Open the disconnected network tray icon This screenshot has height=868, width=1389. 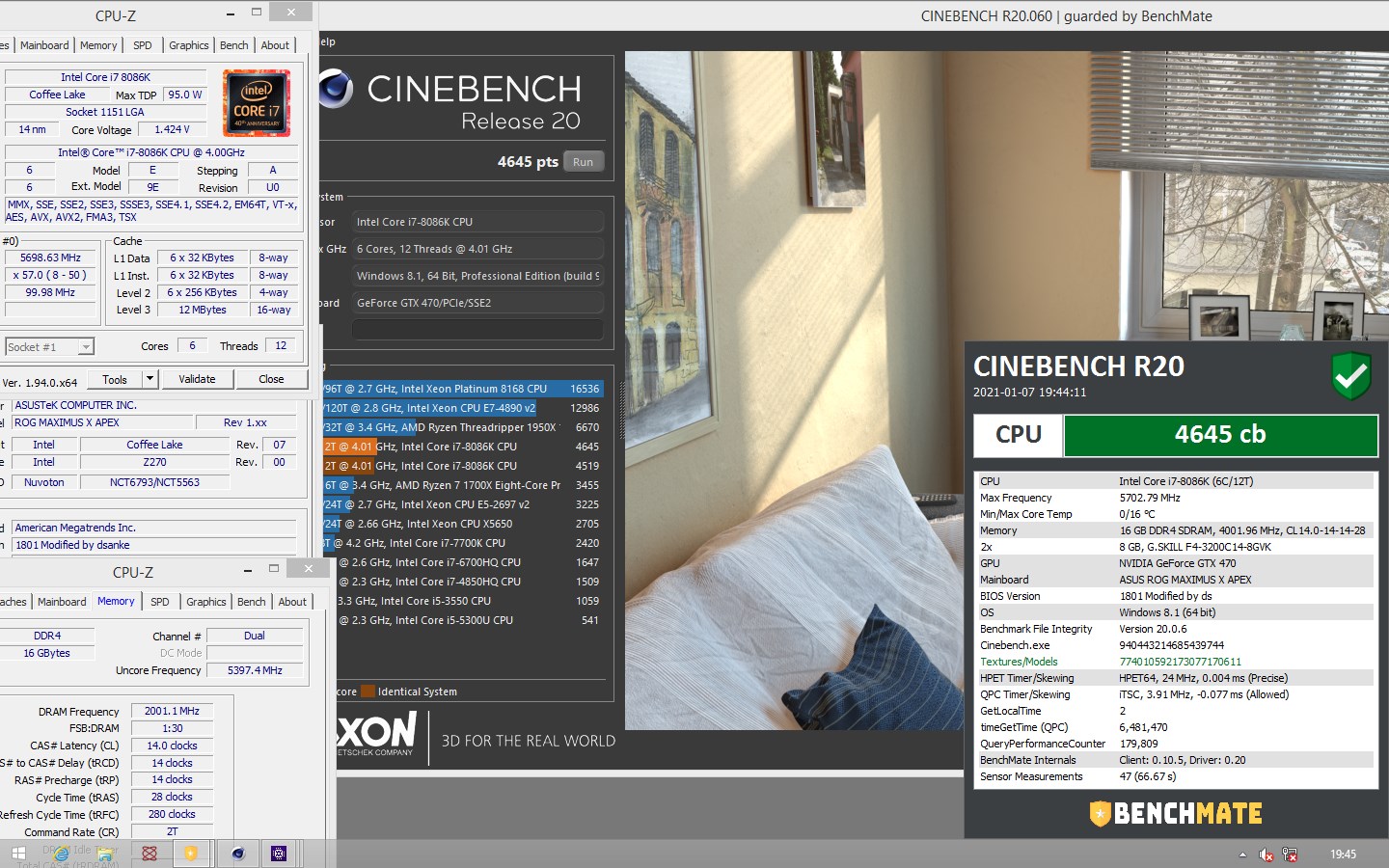[1290, 854]
